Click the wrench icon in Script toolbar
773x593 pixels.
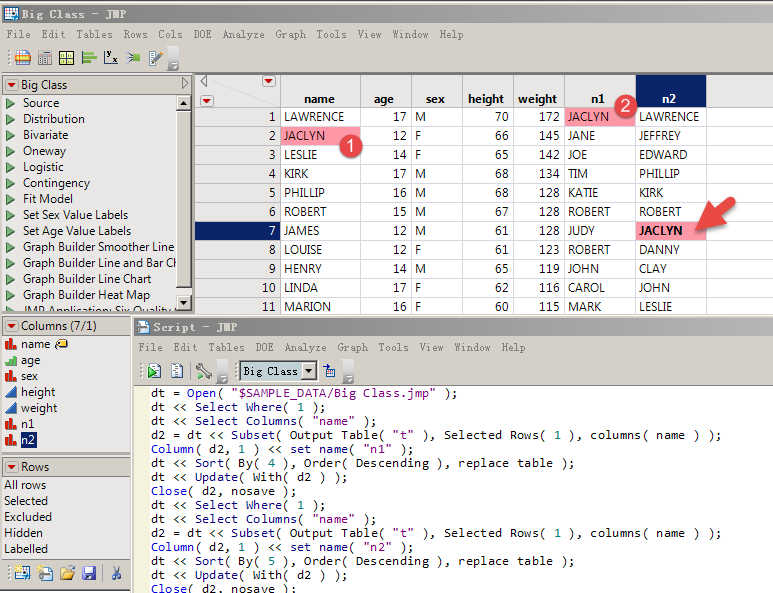(x=204, y=371)
